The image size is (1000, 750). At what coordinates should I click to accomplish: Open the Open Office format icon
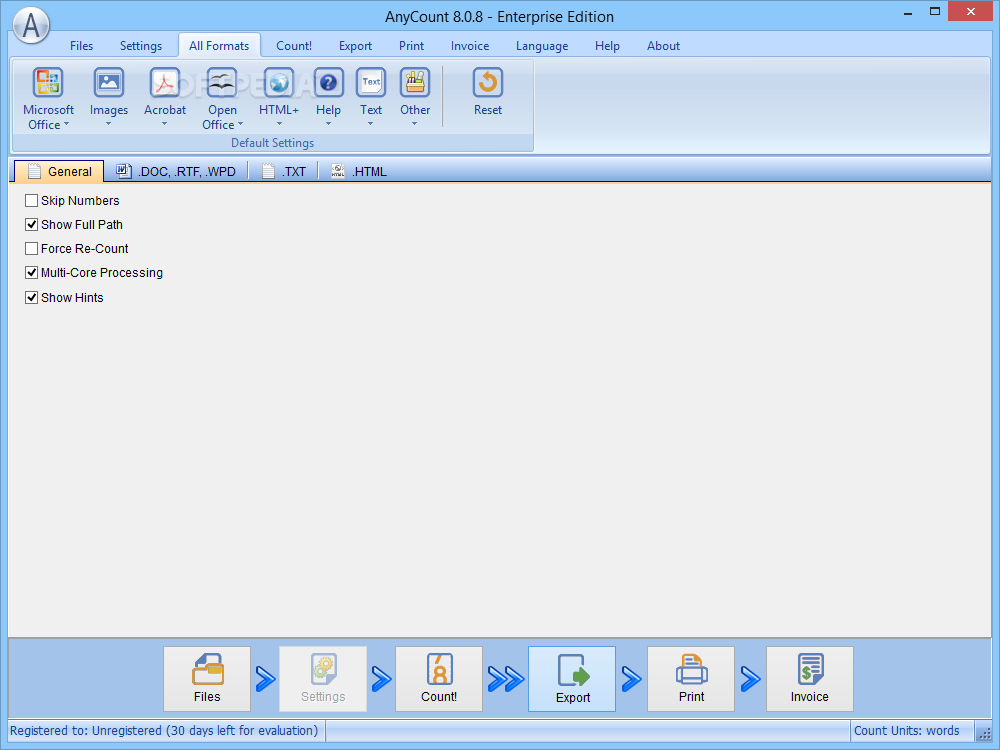(222, 83)
